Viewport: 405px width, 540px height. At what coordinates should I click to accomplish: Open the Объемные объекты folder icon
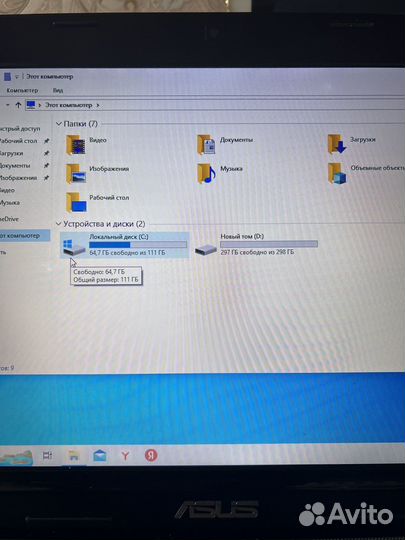[x=337, y=173]
